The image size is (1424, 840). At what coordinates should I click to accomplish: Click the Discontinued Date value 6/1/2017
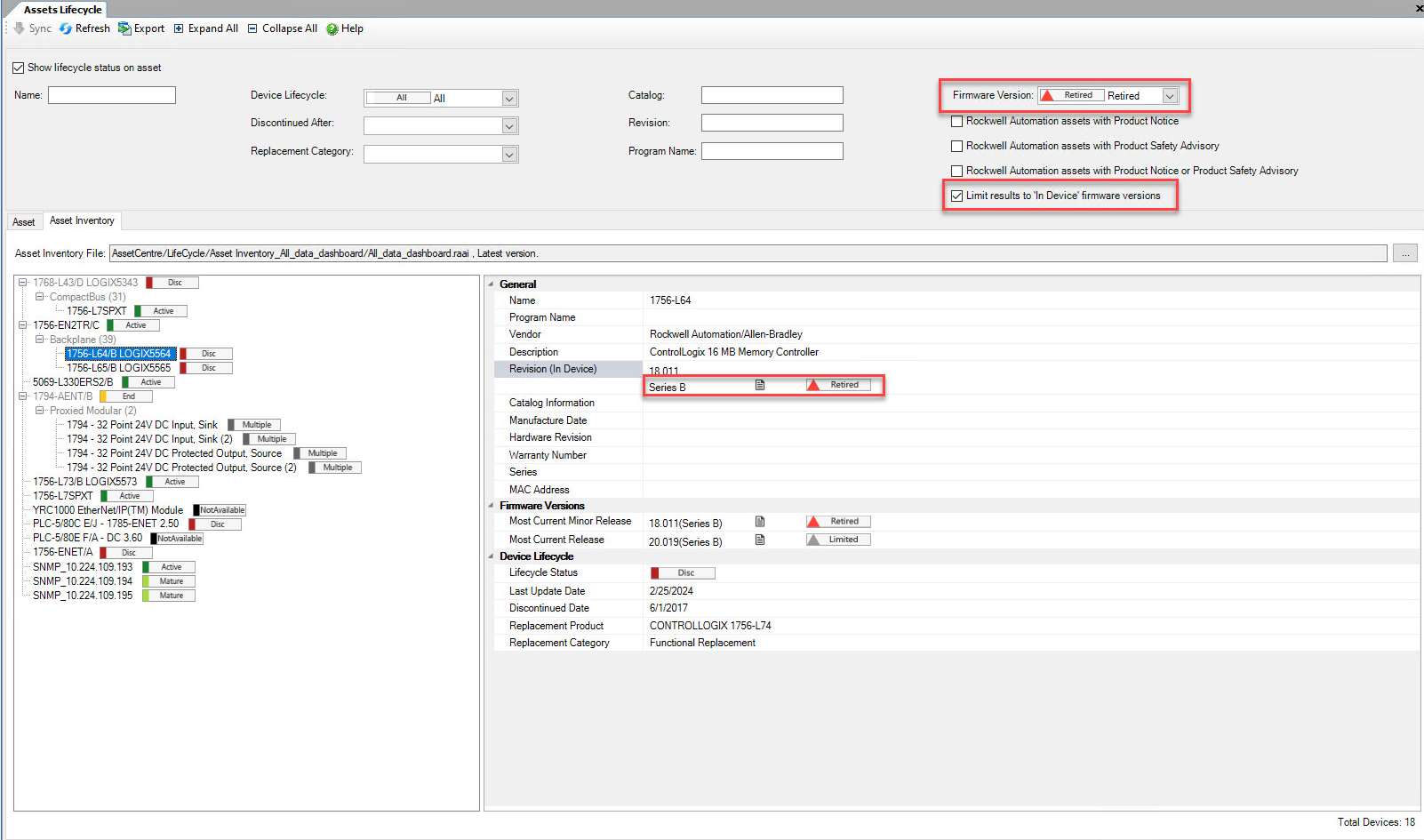tap(668, 608)
